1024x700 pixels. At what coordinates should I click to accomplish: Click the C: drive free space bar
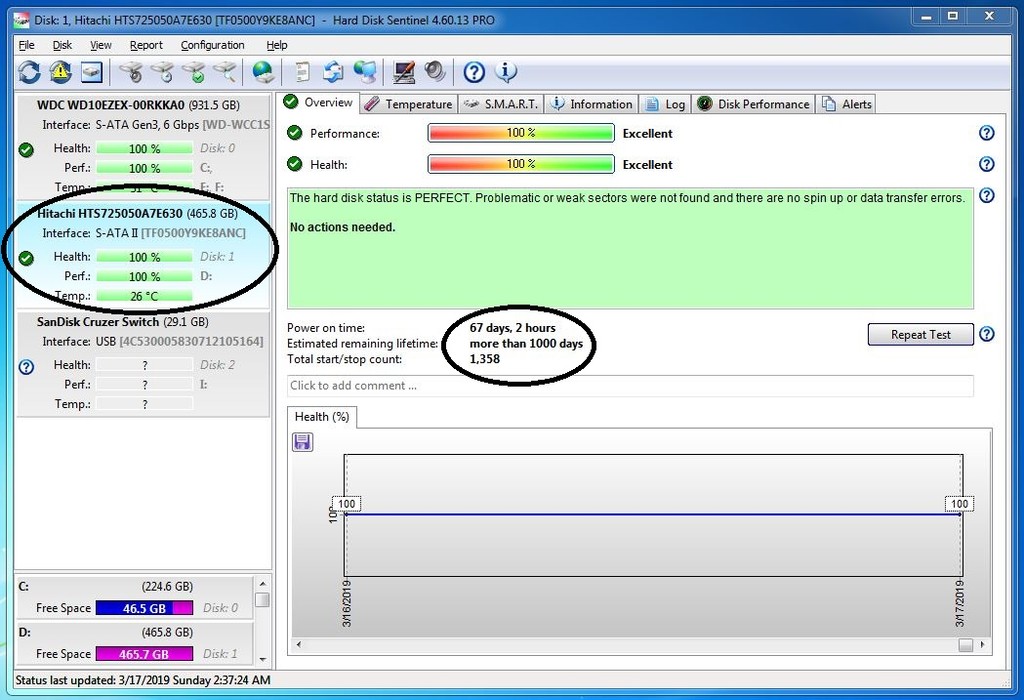click(x=144, y=608)
